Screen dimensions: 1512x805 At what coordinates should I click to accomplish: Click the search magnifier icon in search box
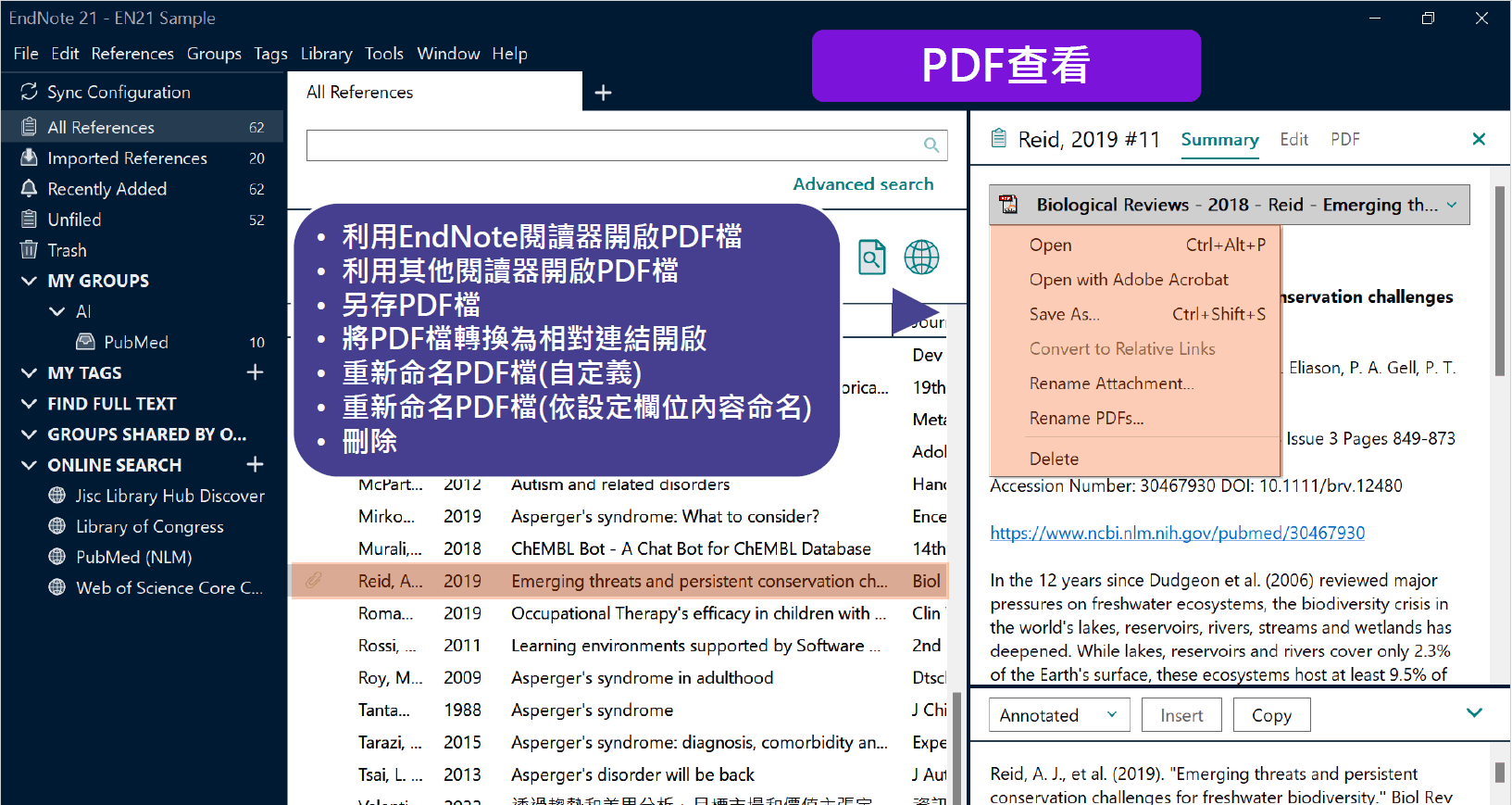[x=931, y=145]
